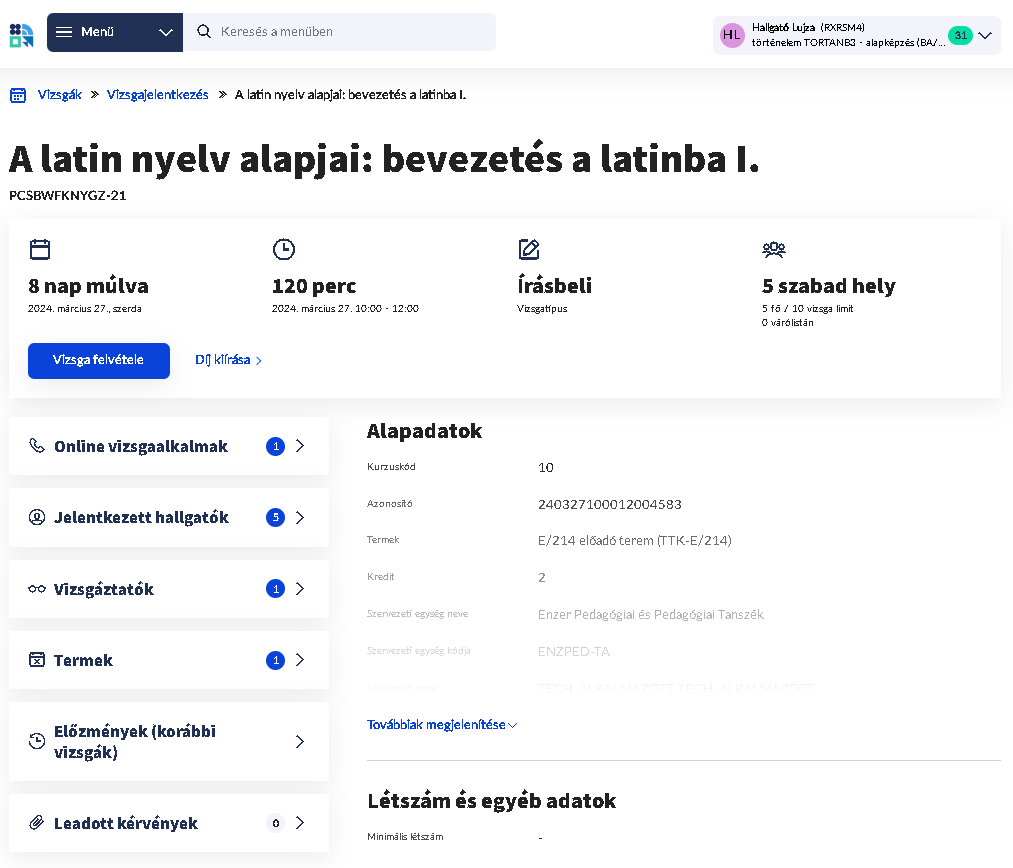The width and height of the screenshot is (1013, 868).
Task: Click the paperclip icon next to Leadott kérvények
Action: coord(35,823)
